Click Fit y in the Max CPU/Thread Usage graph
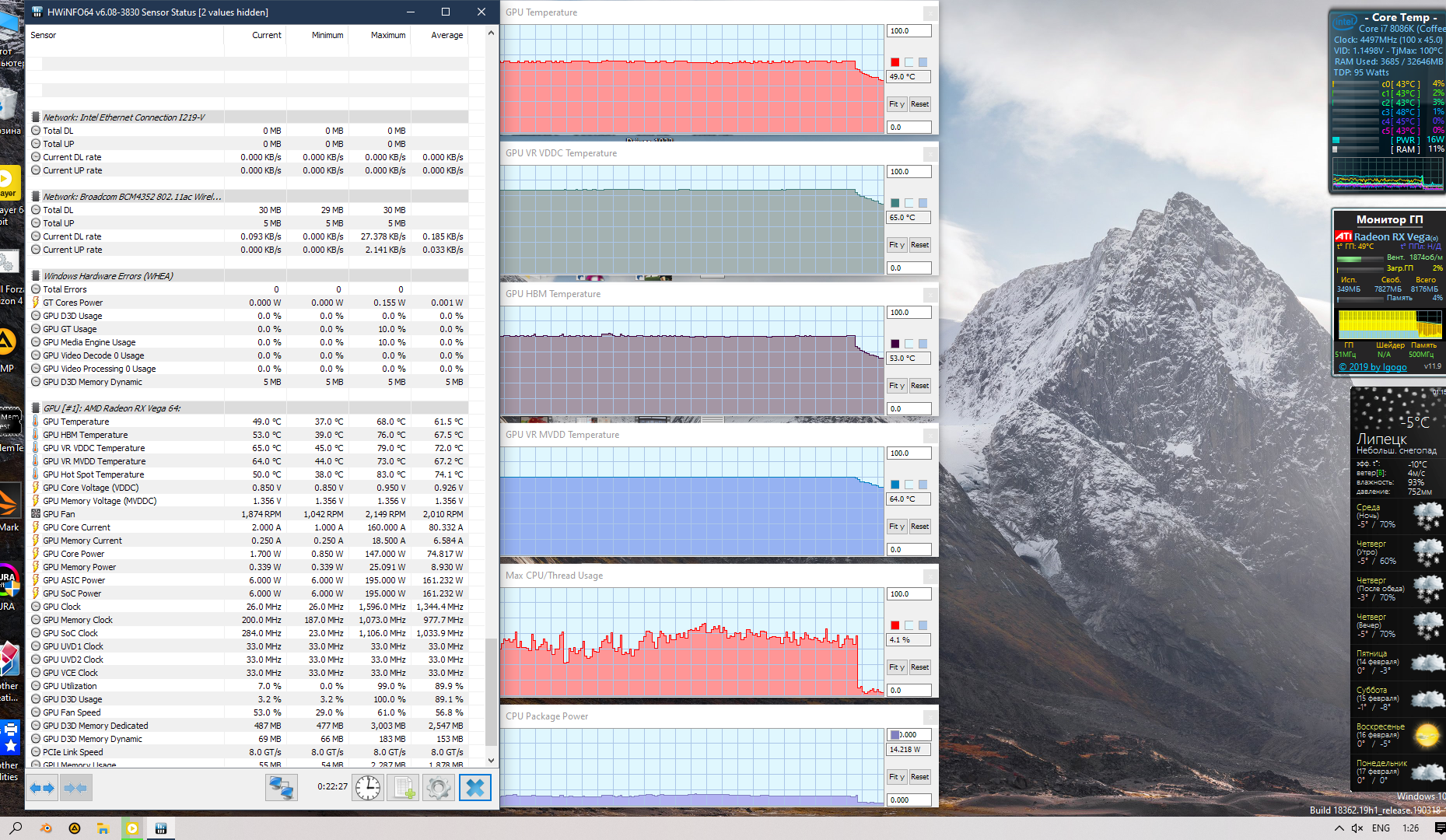The height and width of the screenshot is (840, 1446). 897,667
